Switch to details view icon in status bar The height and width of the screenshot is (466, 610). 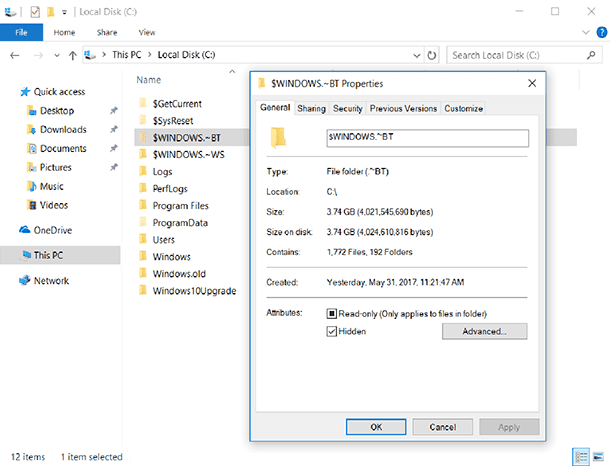tap(581, 457)
